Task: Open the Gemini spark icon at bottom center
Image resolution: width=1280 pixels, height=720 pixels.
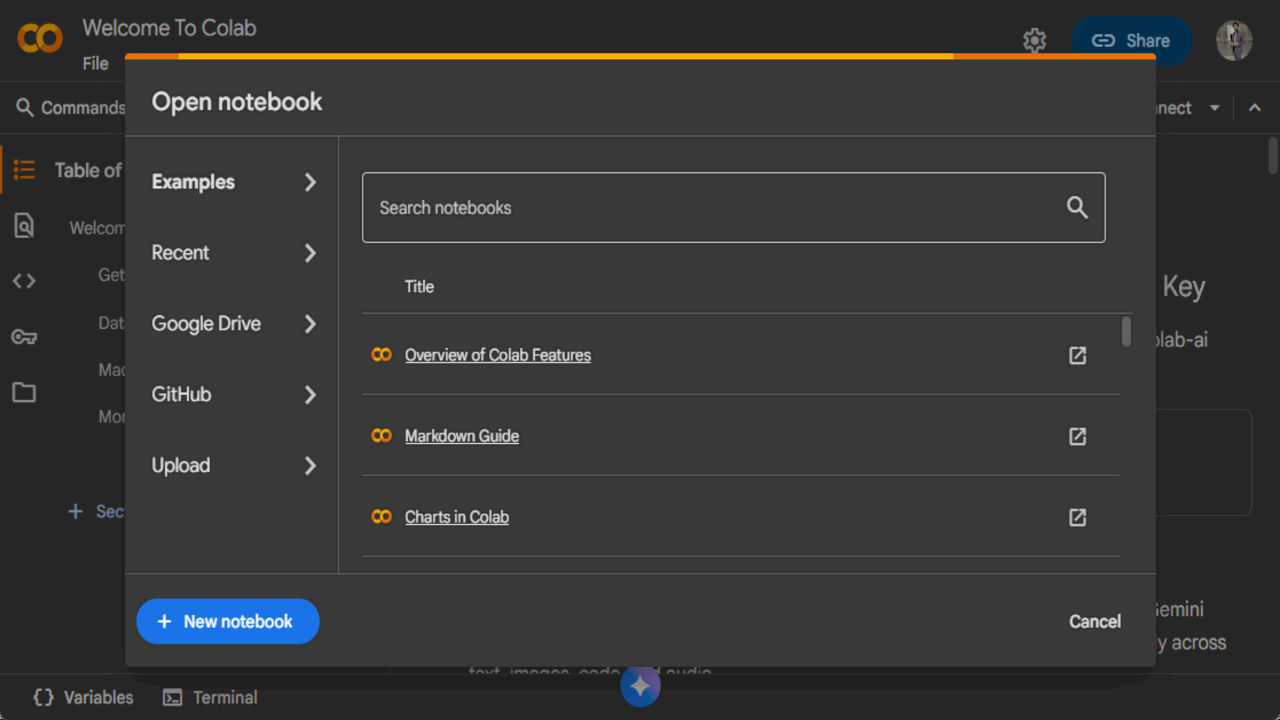Action: (640, 687)
